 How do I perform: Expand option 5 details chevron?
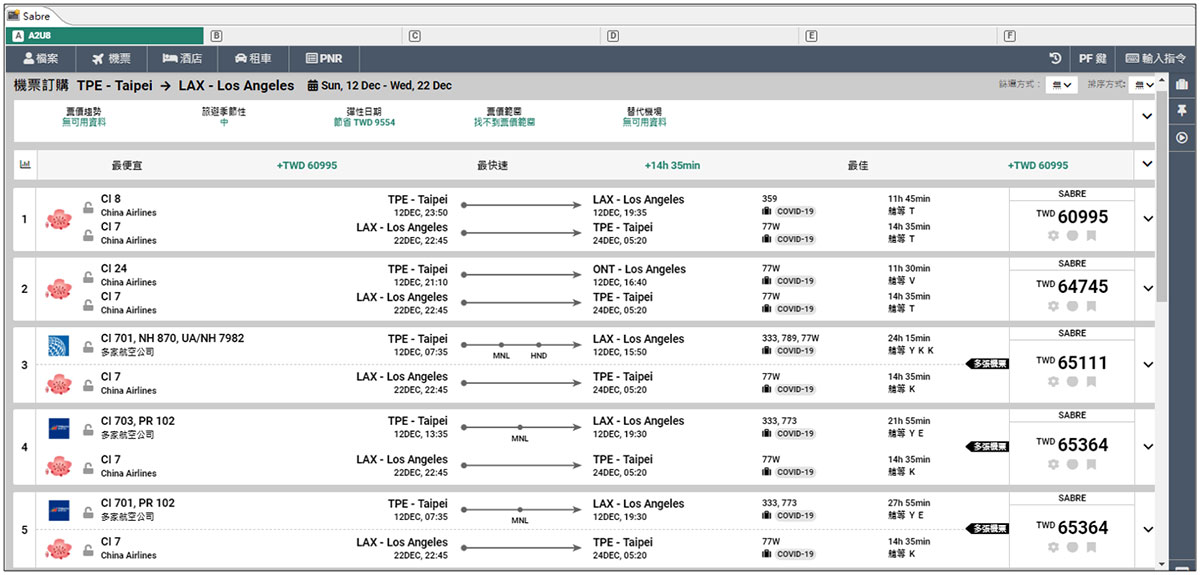[1147, 529]
